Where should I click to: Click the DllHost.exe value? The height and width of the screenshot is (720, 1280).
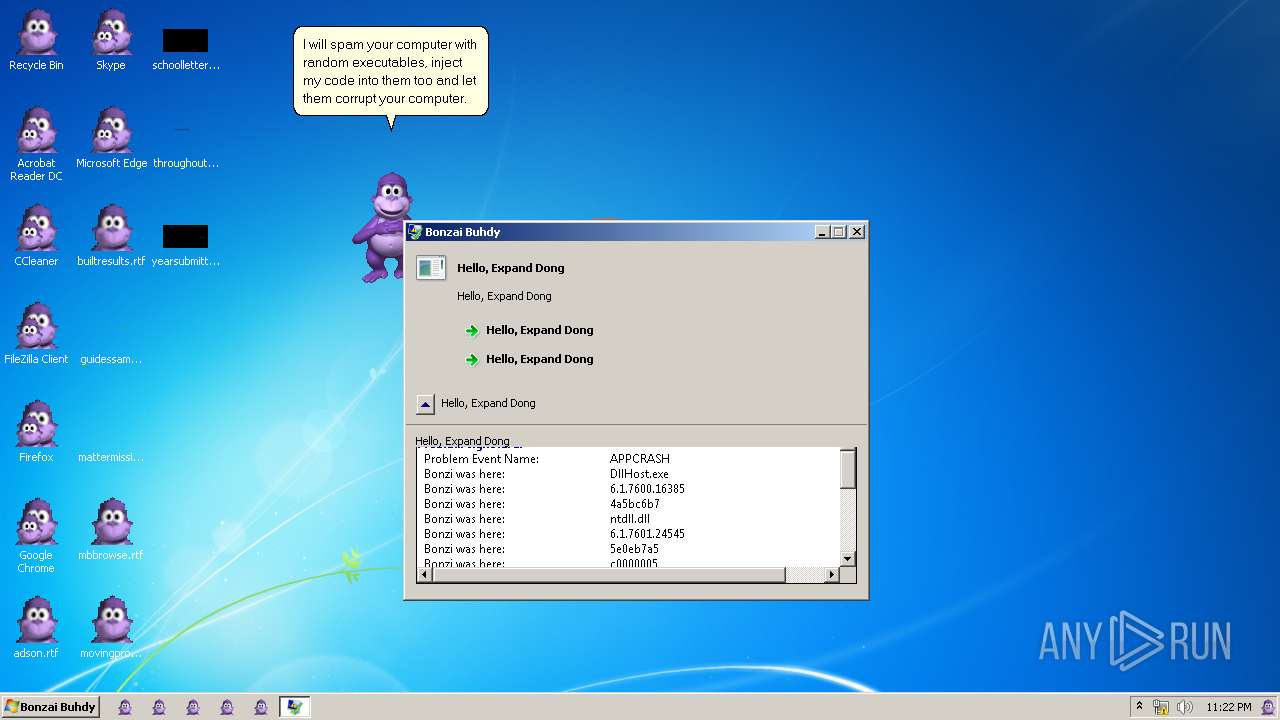pos(640,474)
